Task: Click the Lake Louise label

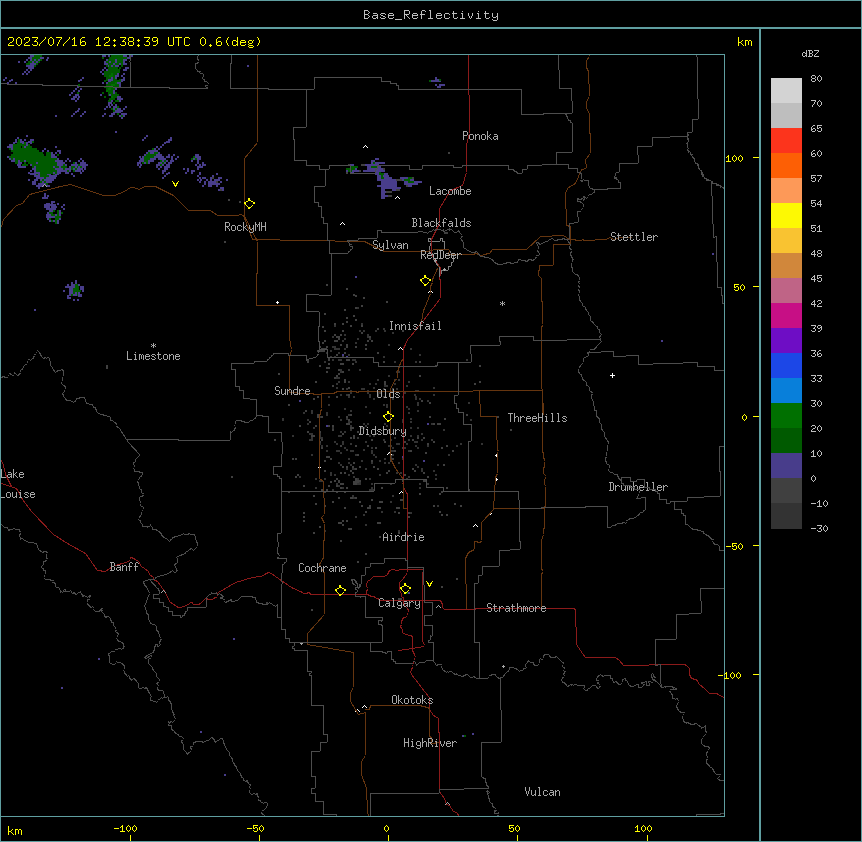Action: [x=16, y=484]
